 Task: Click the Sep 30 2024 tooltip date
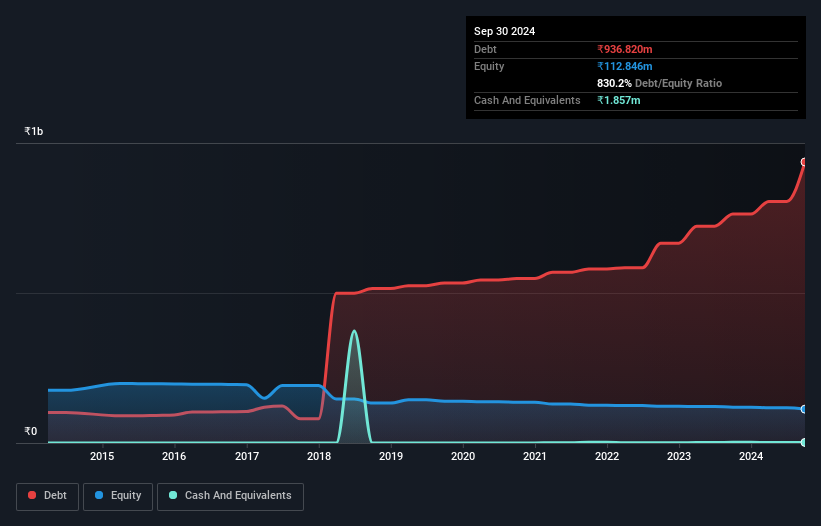[504, 31]
